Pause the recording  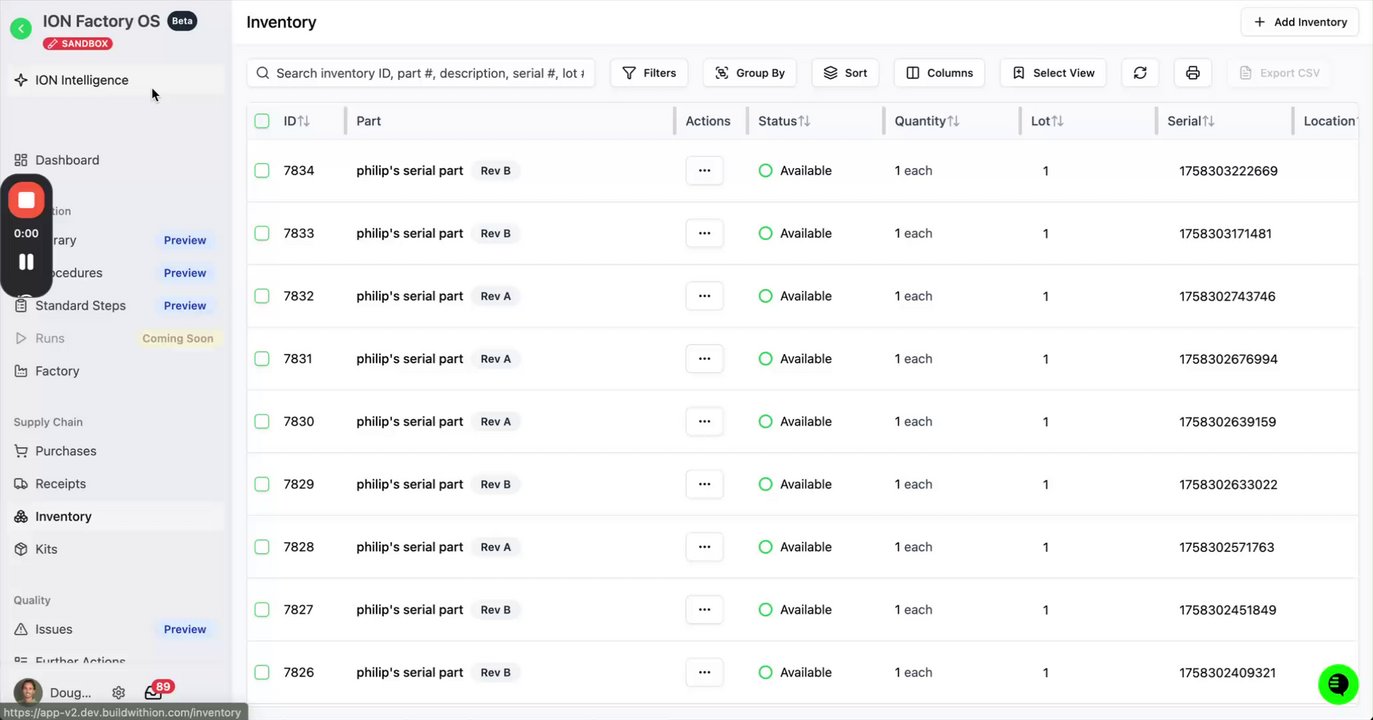(27, 262)
